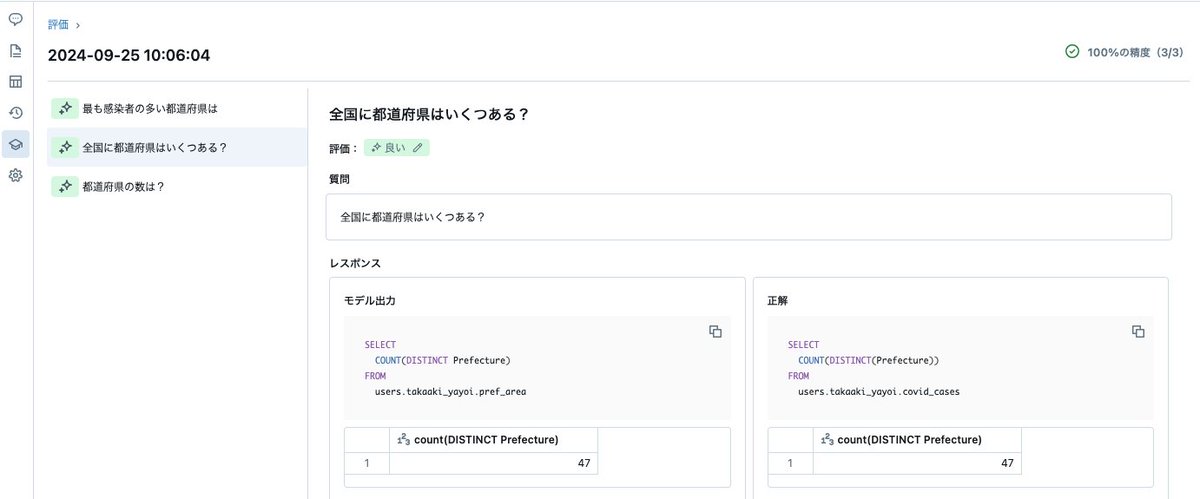The width and height of the screenshot is (1200, 499).
Task: Click the timestamp title 2024-09-25 10:06:04
Action: (129, 55)
